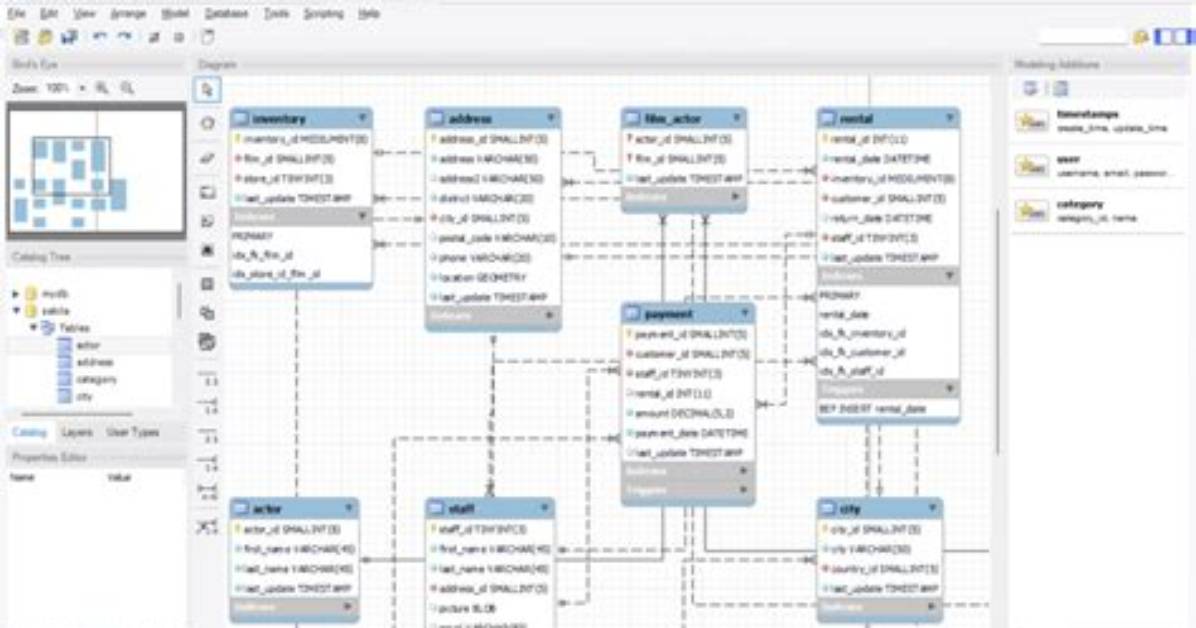Screen dimensions: 1196x628
Task: Select the actor table in Catalog Tree
Action: point(88,345)
